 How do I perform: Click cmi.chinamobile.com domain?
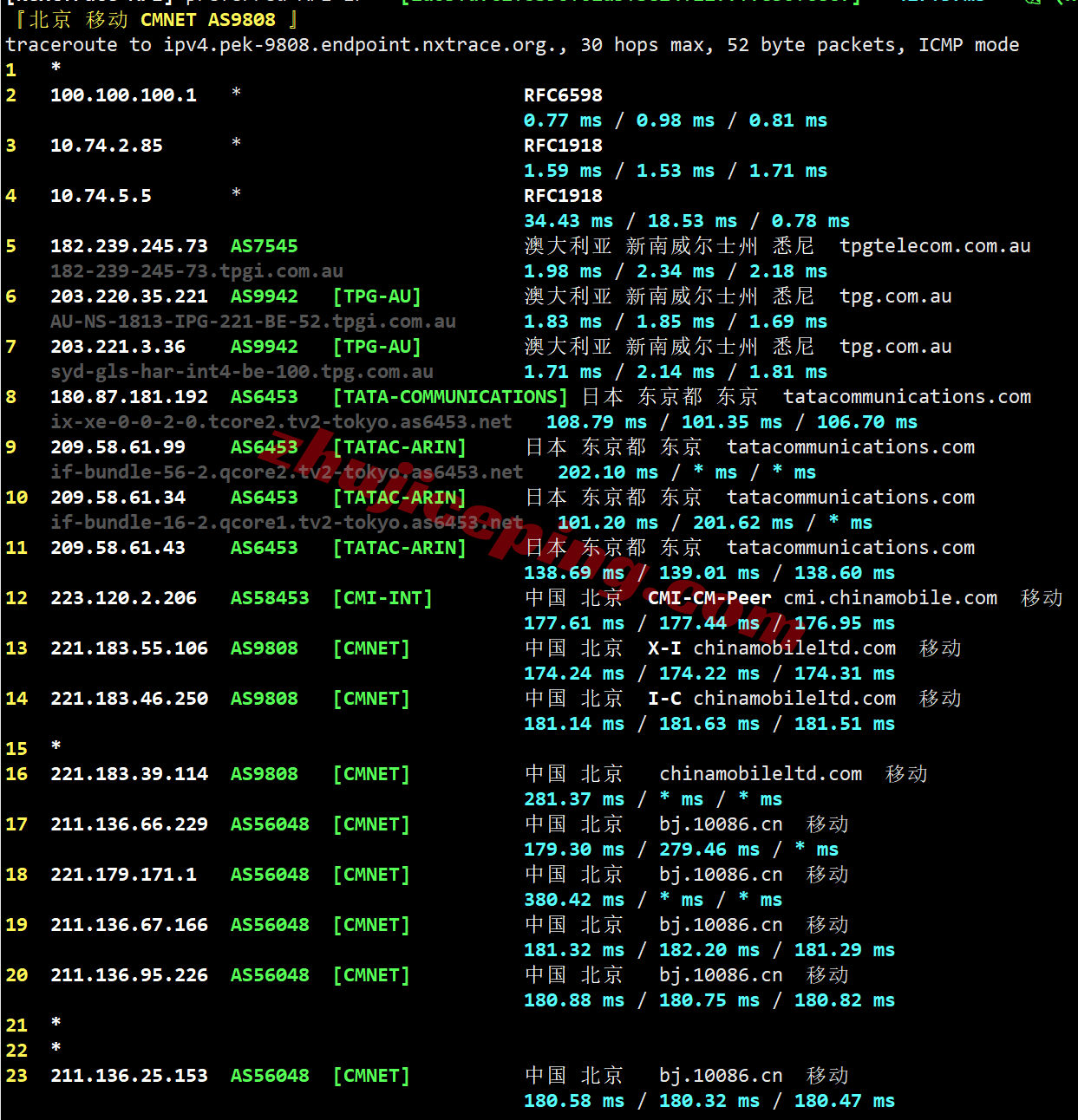(891, 598)
